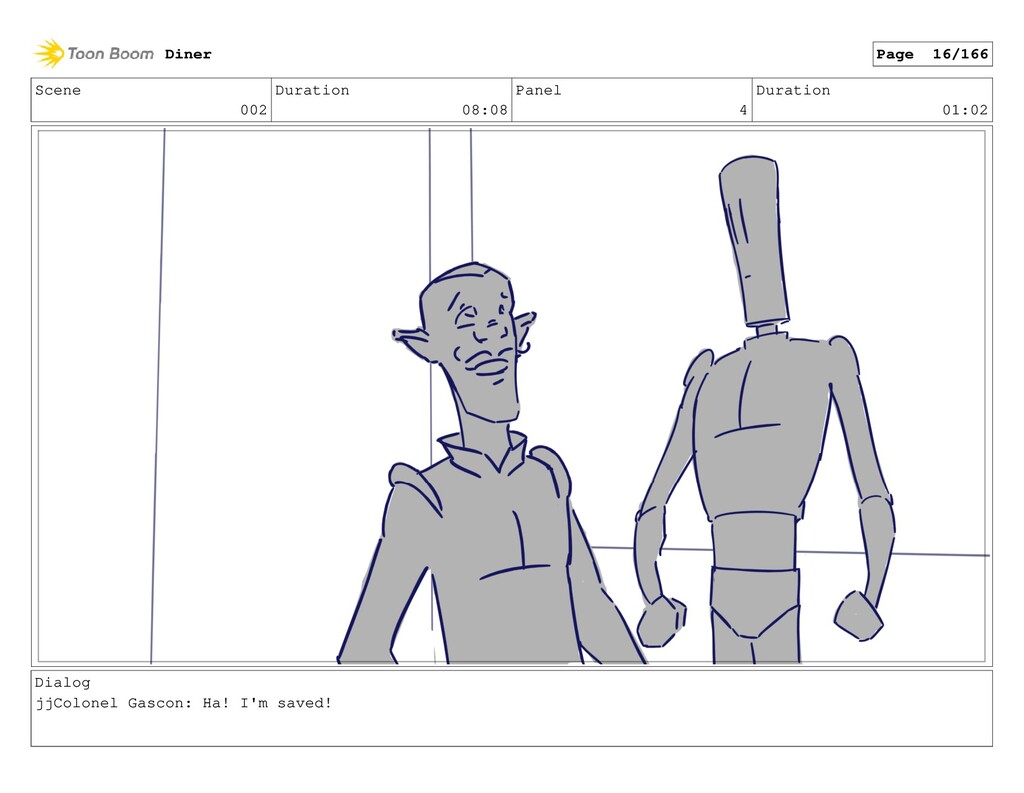Click the storyboard panel drawing thumbnail

click(511, 396)
